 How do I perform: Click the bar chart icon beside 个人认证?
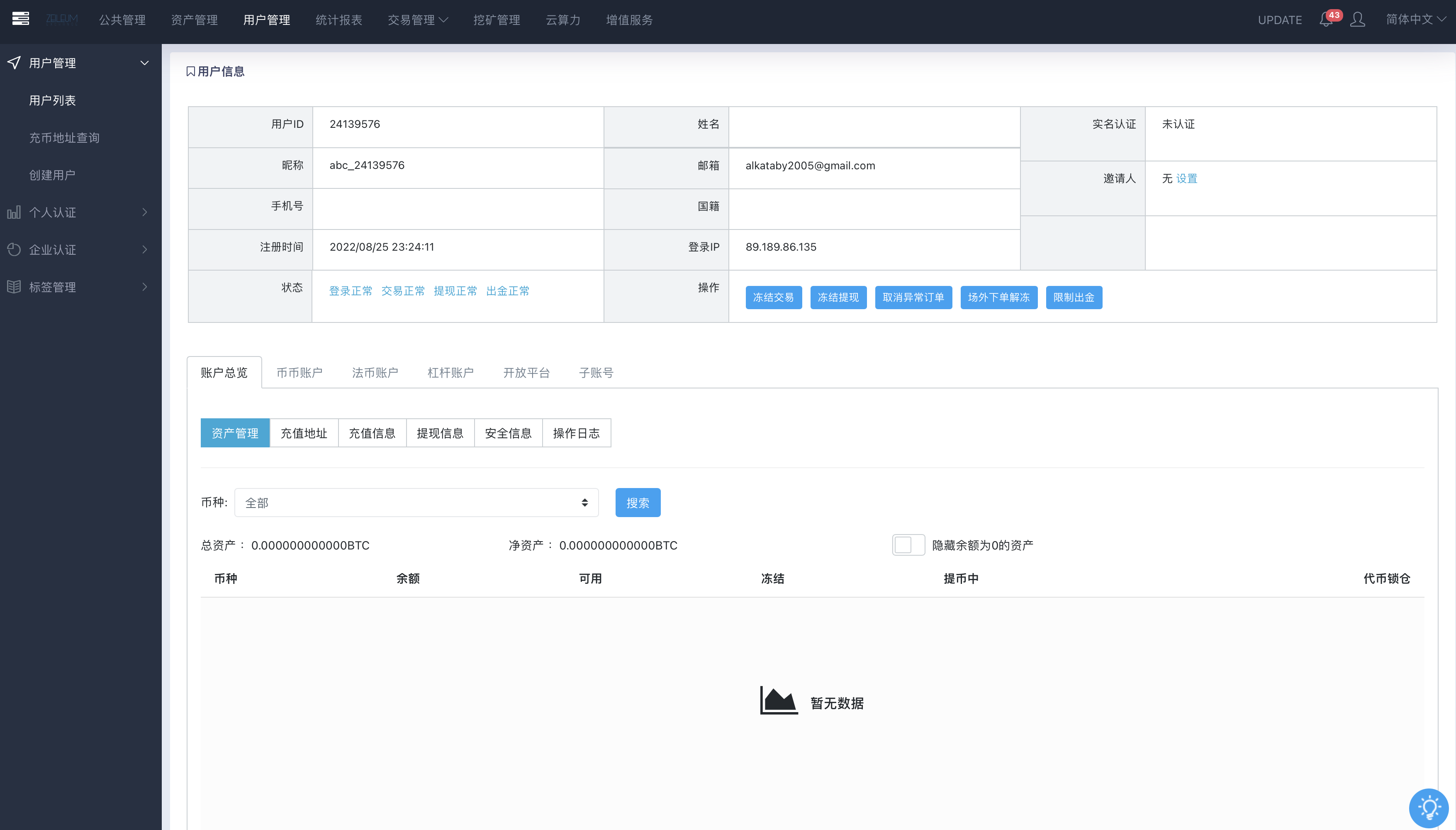pos(14,212)
